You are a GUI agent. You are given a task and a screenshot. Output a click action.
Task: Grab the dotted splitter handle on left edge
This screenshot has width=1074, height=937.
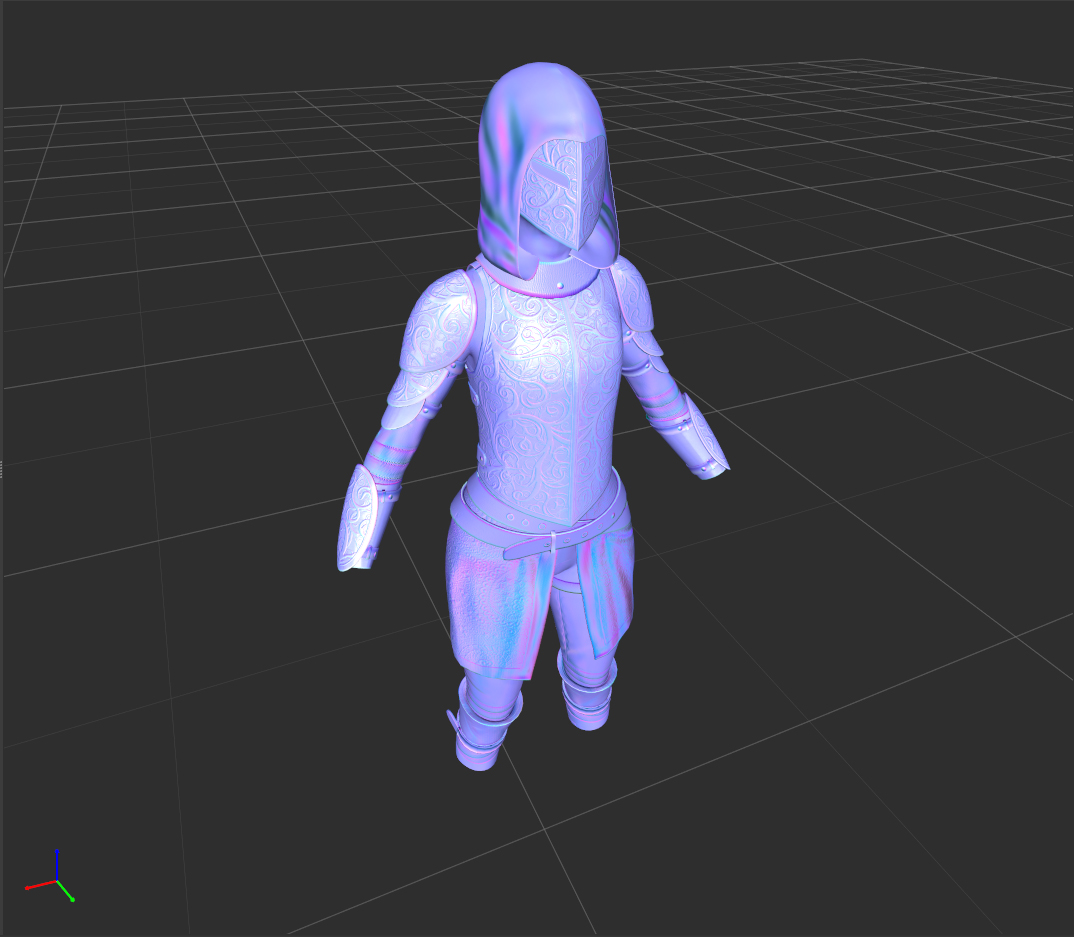click(x=2, y=468)
